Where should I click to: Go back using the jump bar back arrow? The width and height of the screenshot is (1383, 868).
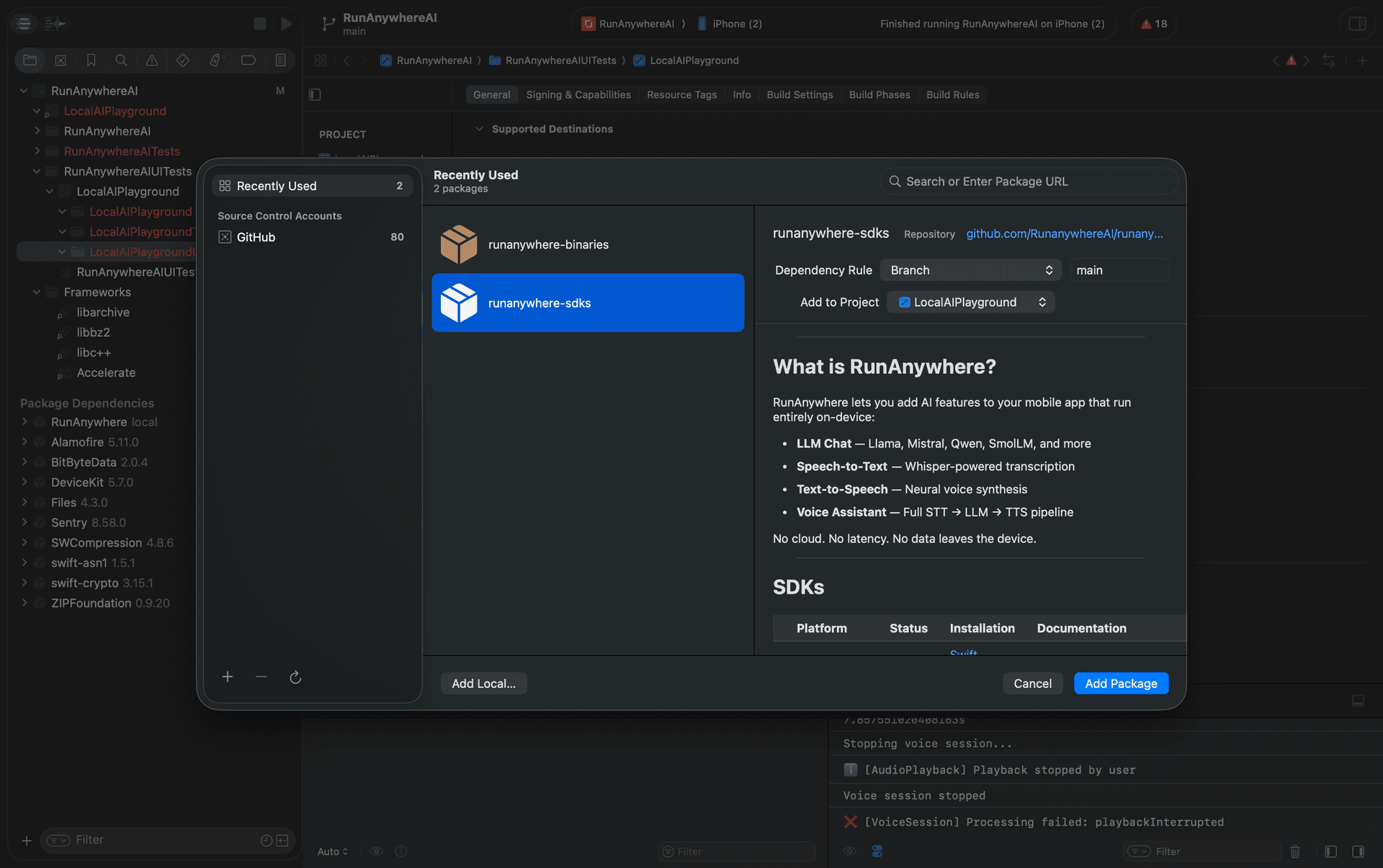[x=346, y=61]
